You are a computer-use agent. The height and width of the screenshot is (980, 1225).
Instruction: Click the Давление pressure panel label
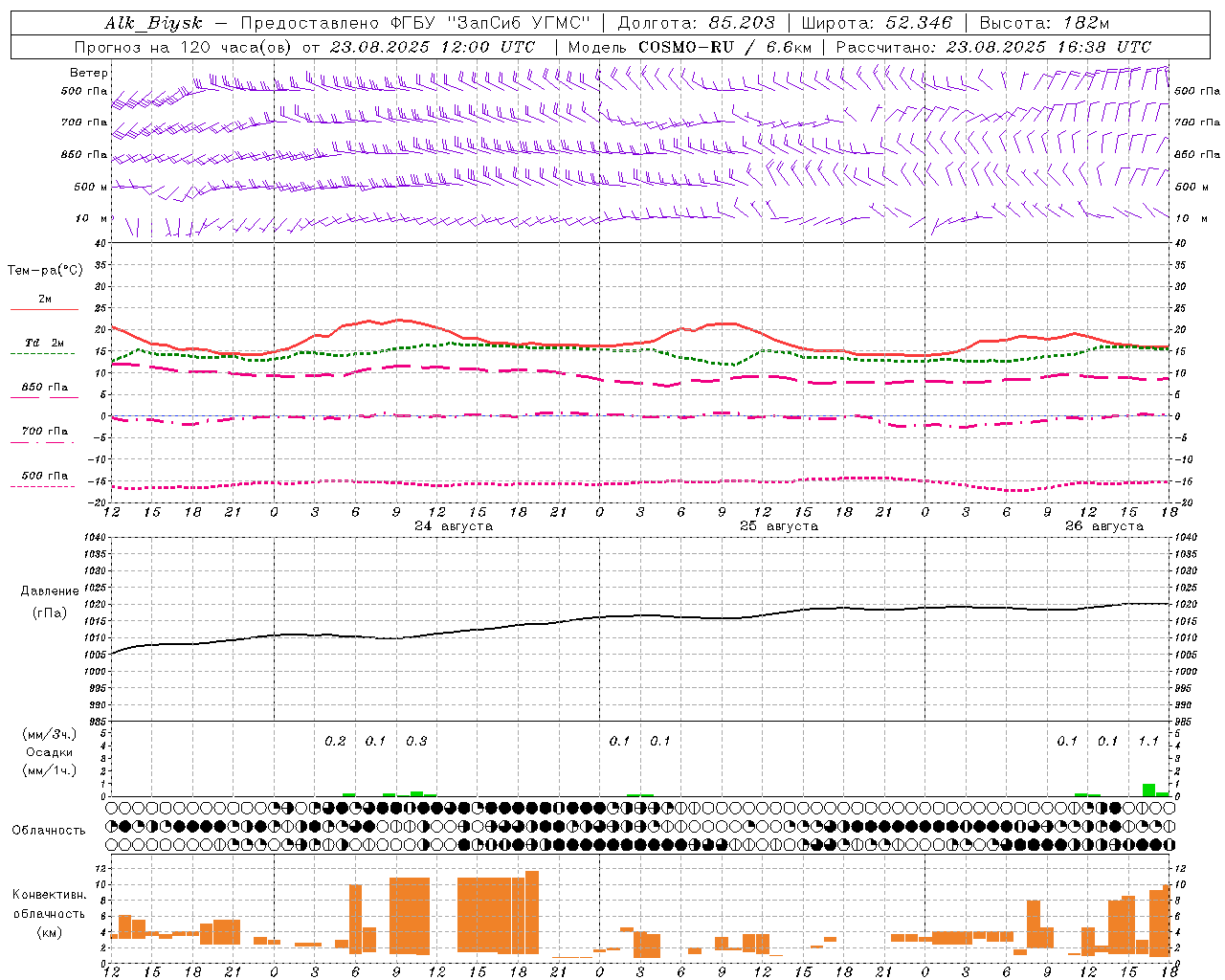coord(50,591)
